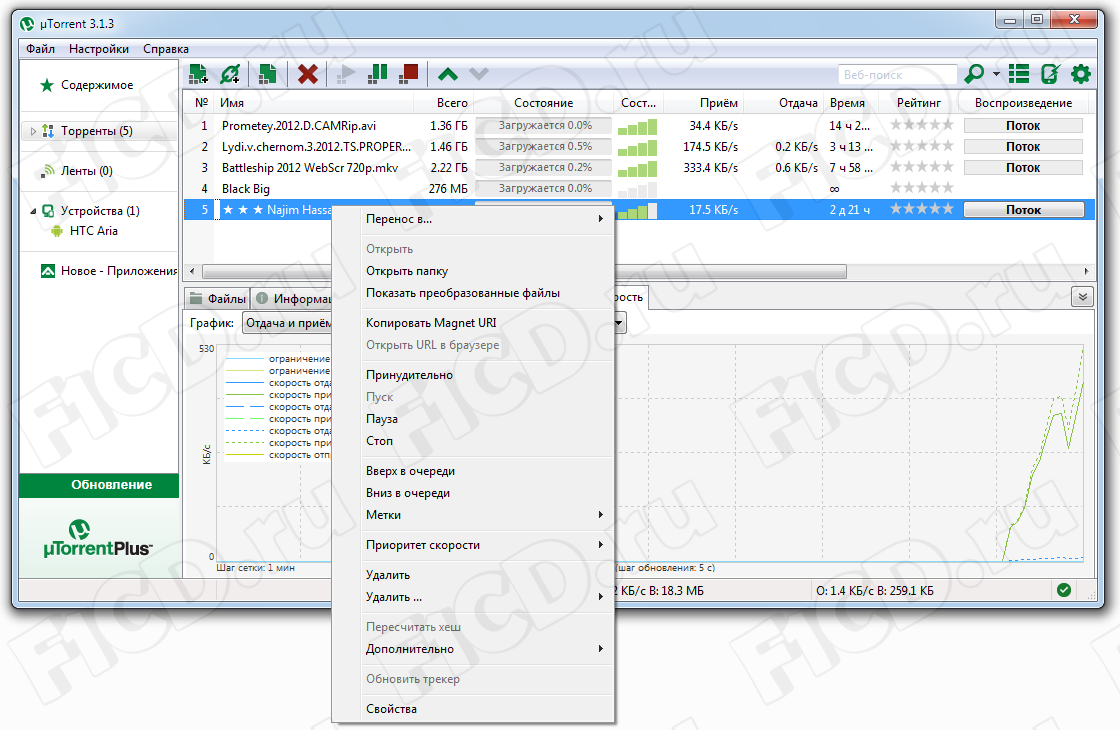Viewport: 1120px width, 730px height.
Task: Click the Add Torrent from URL icon
Action: point(231,74)
